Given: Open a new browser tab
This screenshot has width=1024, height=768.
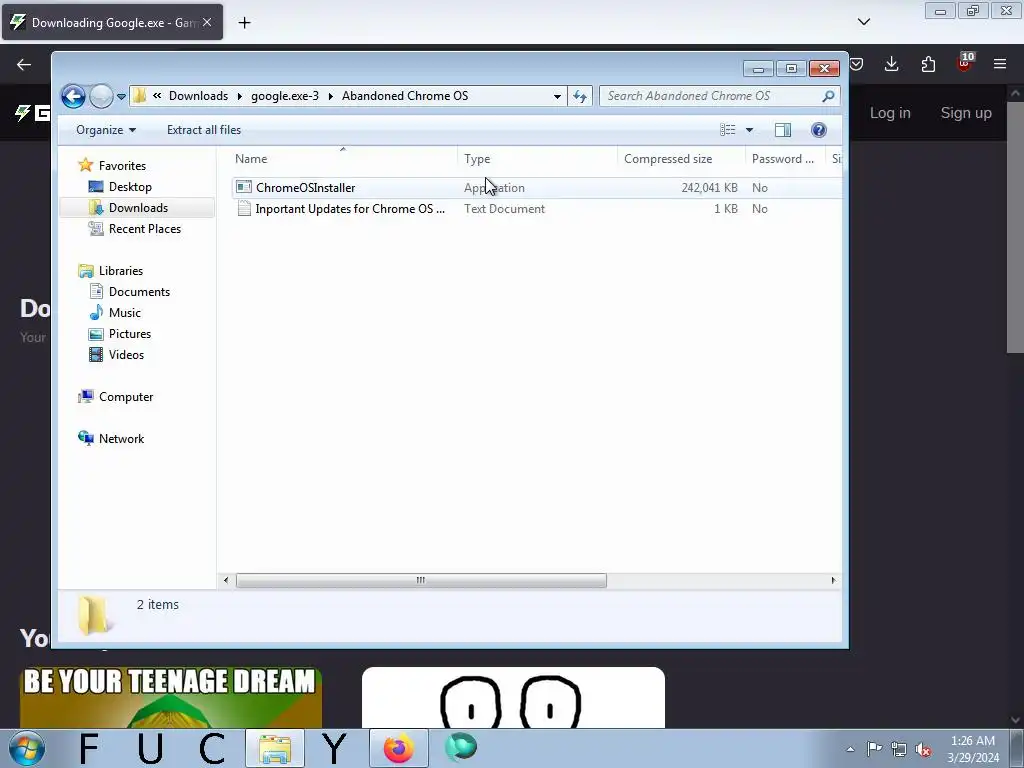Looking at the screenshot, I should pyautogui.click(x=244, y=22).
